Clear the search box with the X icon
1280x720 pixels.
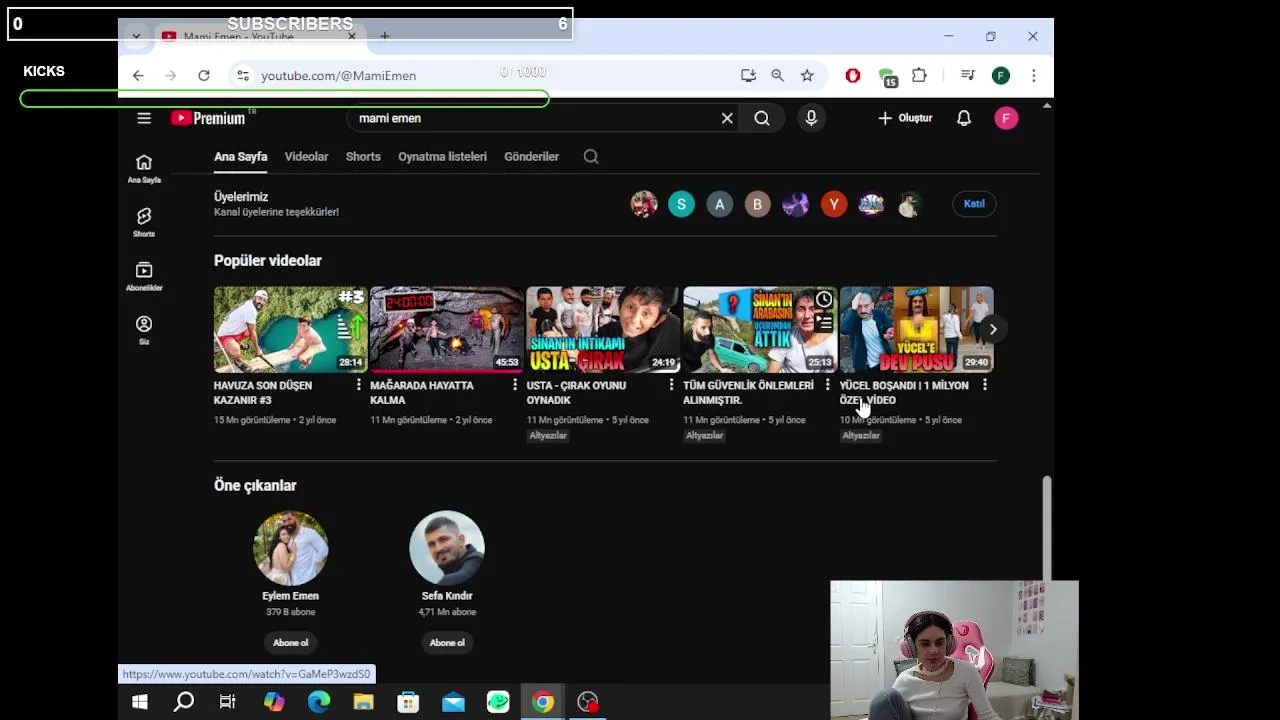727,118
